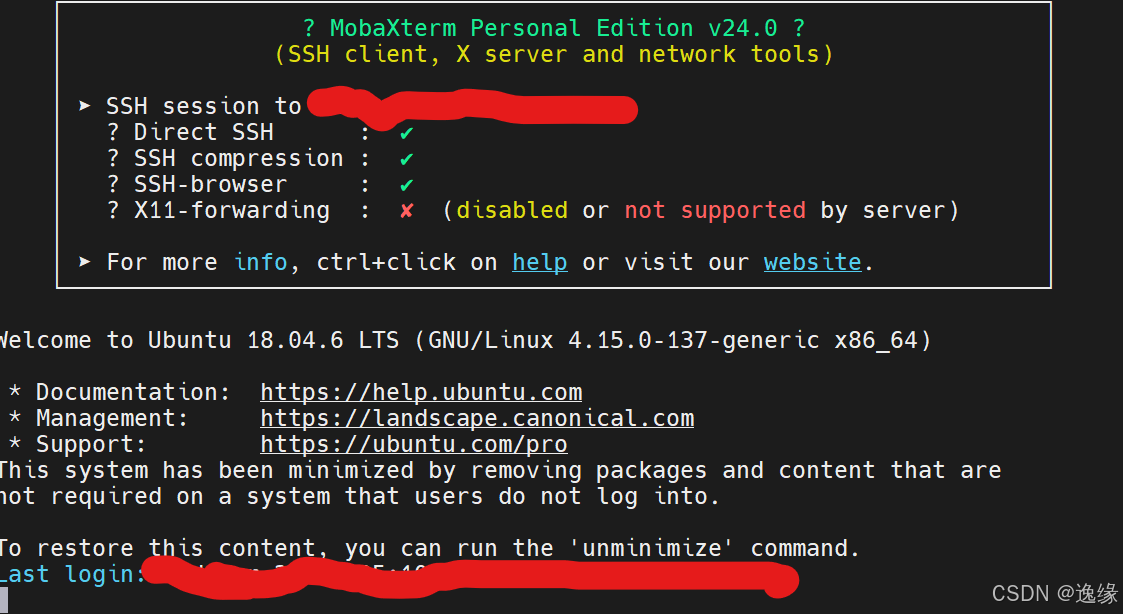Open the https://landscape.canonical.com management link
1123x614 pixels.
click(477, 418)
